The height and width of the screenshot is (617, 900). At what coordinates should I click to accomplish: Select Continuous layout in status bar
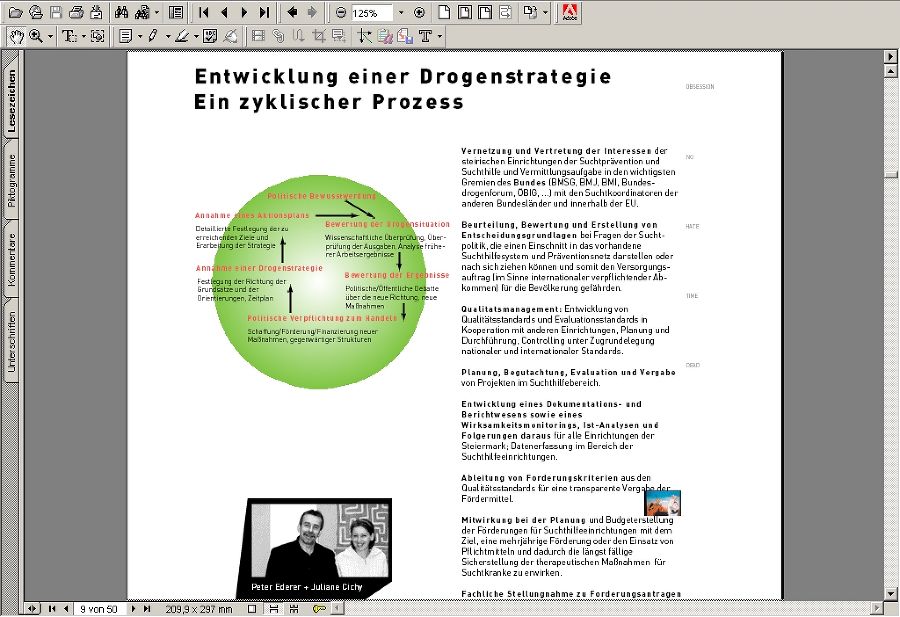[273, 608]
